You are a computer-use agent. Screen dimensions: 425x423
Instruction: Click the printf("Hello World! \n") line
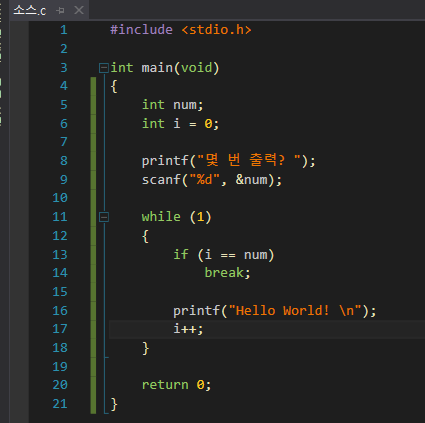[275, 311]
